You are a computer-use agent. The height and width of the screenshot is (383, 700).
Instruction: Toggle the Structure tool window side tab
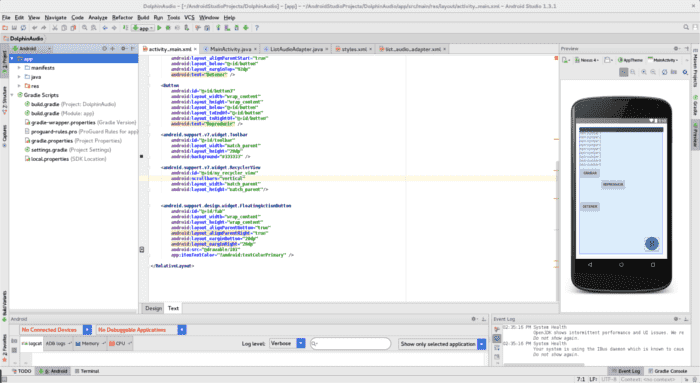pos(4,101)
